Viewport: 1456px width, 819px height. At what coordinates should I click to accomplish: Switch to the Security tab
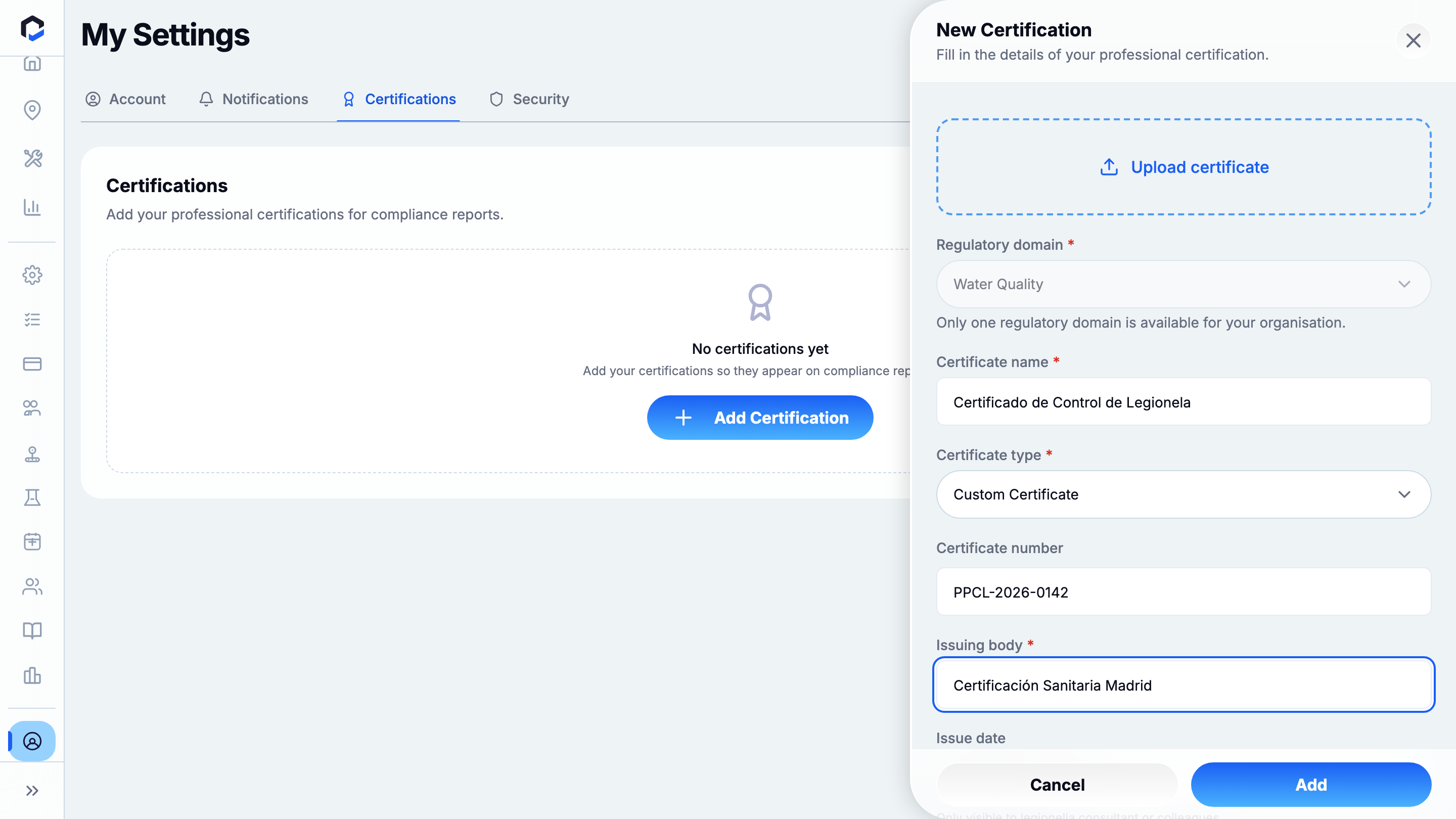(529, 99)
